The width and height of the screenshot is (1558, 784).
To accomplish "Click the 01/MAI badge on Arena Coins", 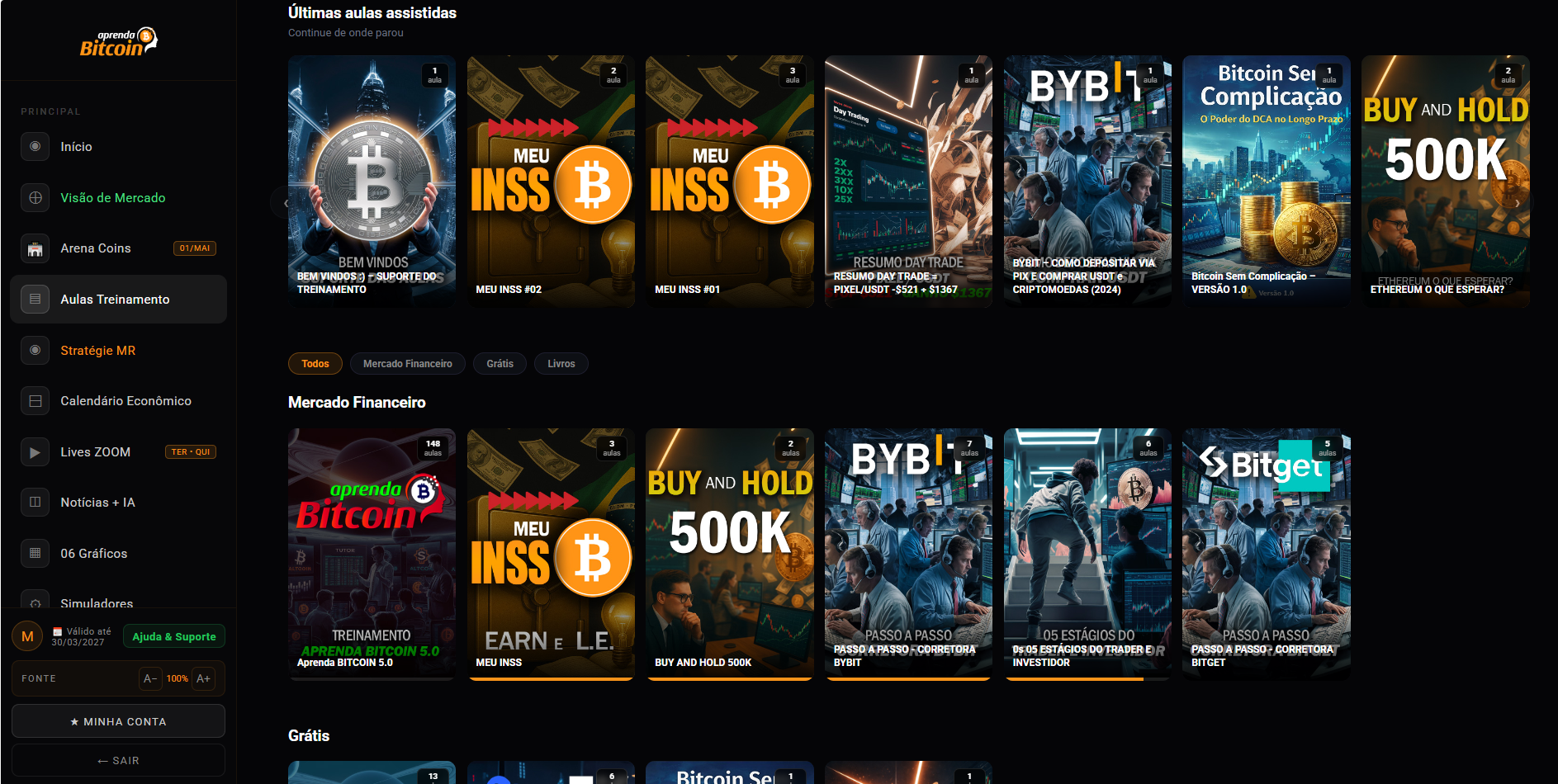I will pyautogui.click(x=195, y=248).
